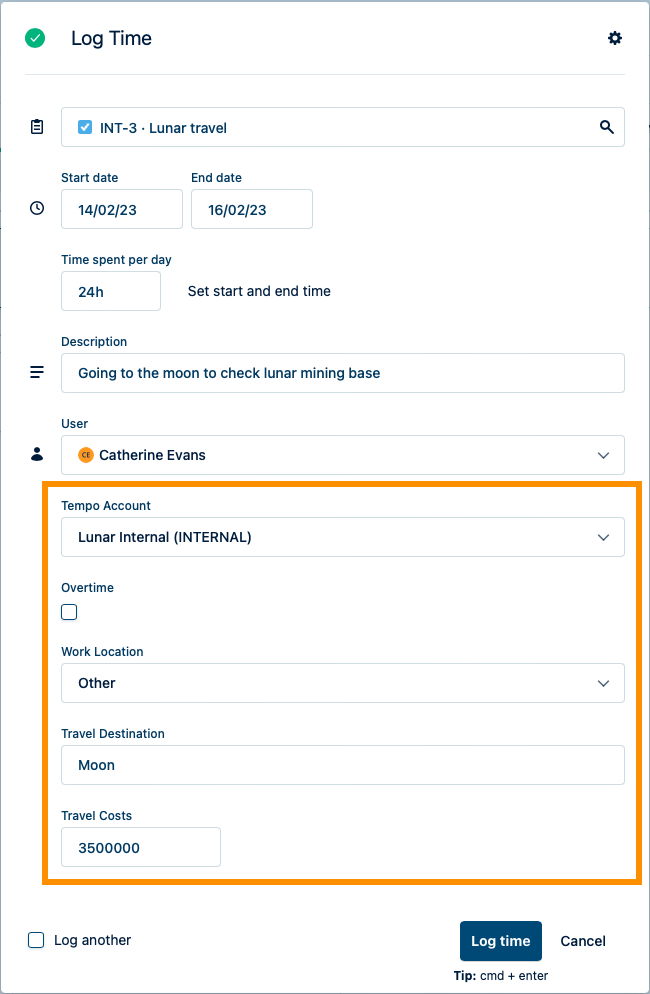Focus the Travel Destination field
The width and height of the screenshot is (650, 994).
pyautogui.click(x=342, y=765)
